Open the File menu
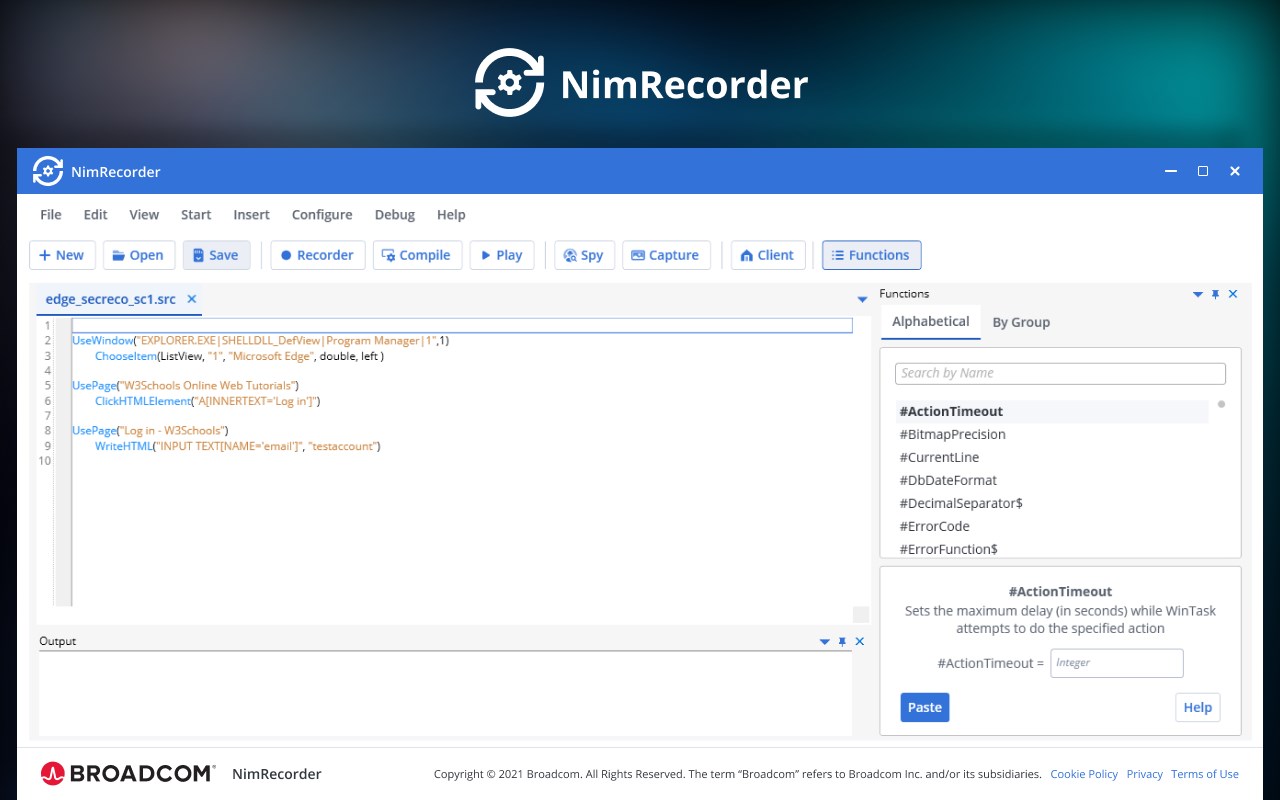The image size is (1280, 800). (x=51, y=214)
